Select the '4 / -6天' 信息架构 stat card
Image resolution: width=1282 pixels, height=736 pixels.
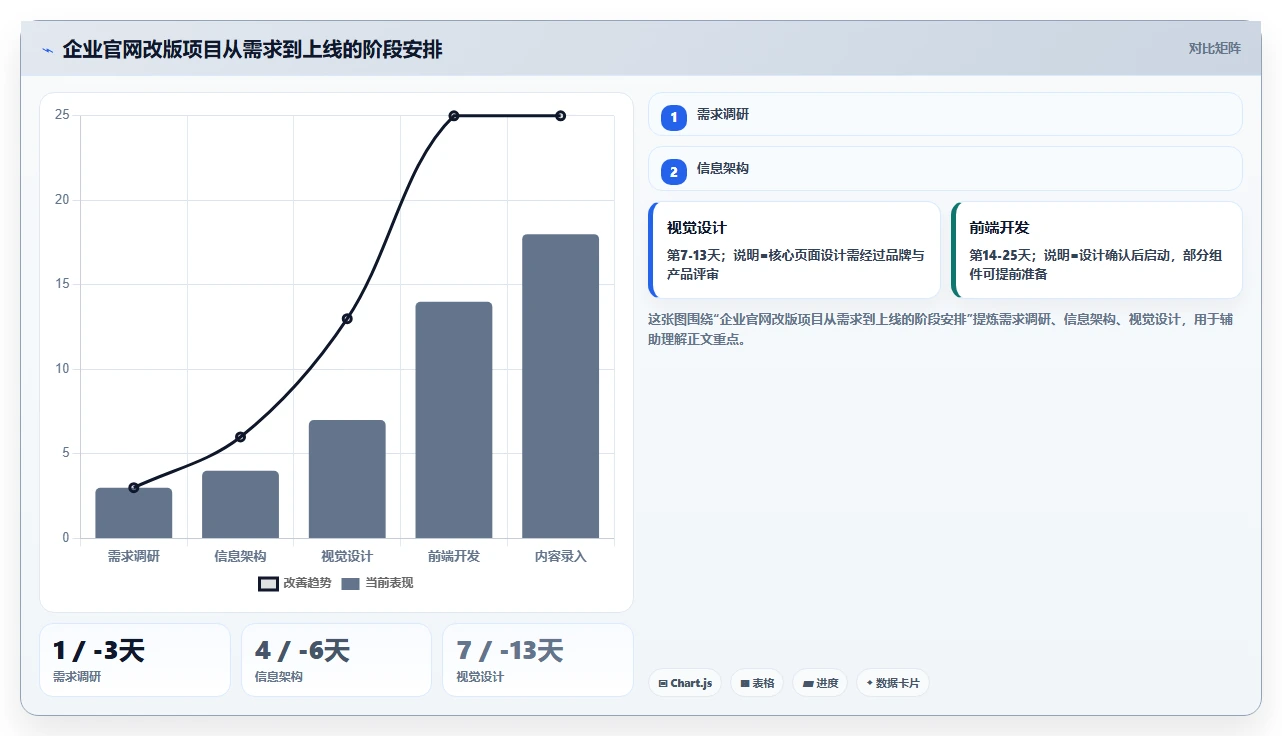[x=336, y=660]
